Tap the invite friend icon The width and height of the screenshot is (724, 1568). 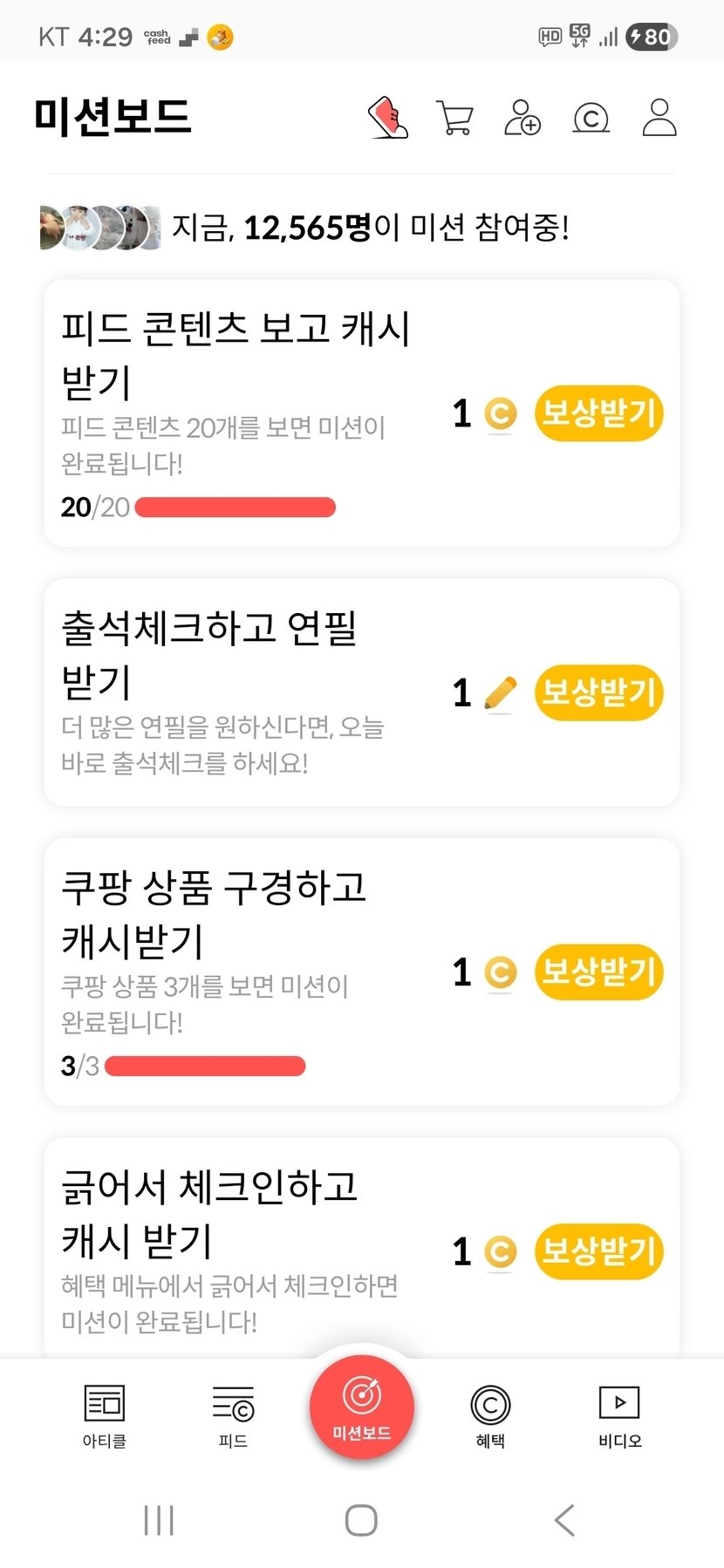tap(523, 118)
